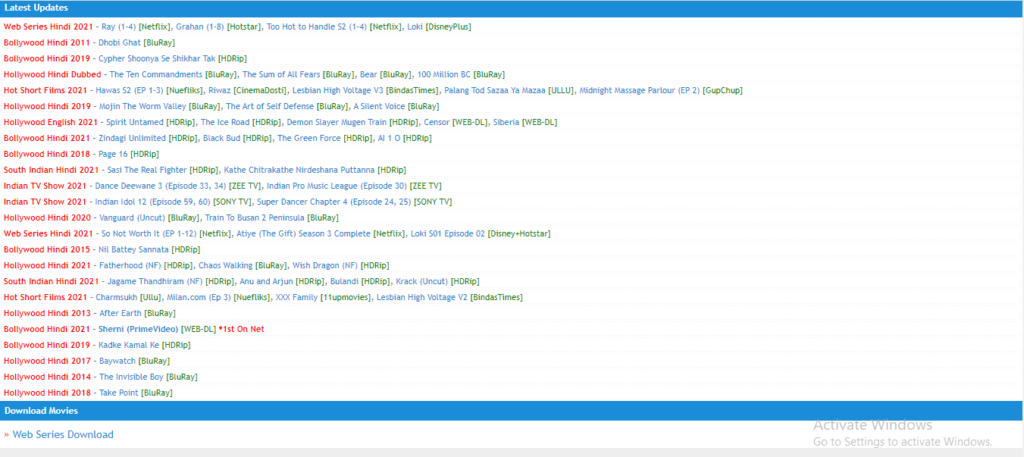
Task: Open Fatherhood (NF) link
Action: coord(131,265)
